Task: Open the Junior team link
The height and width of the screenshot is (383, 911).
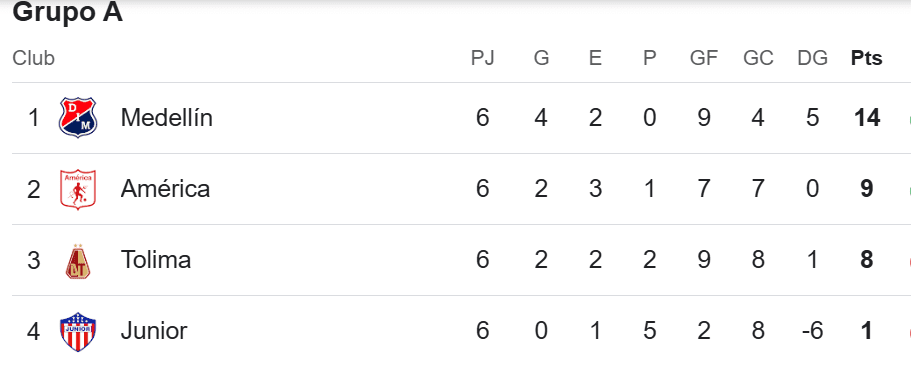Action: pyautogui.click(x=154, y=331)
